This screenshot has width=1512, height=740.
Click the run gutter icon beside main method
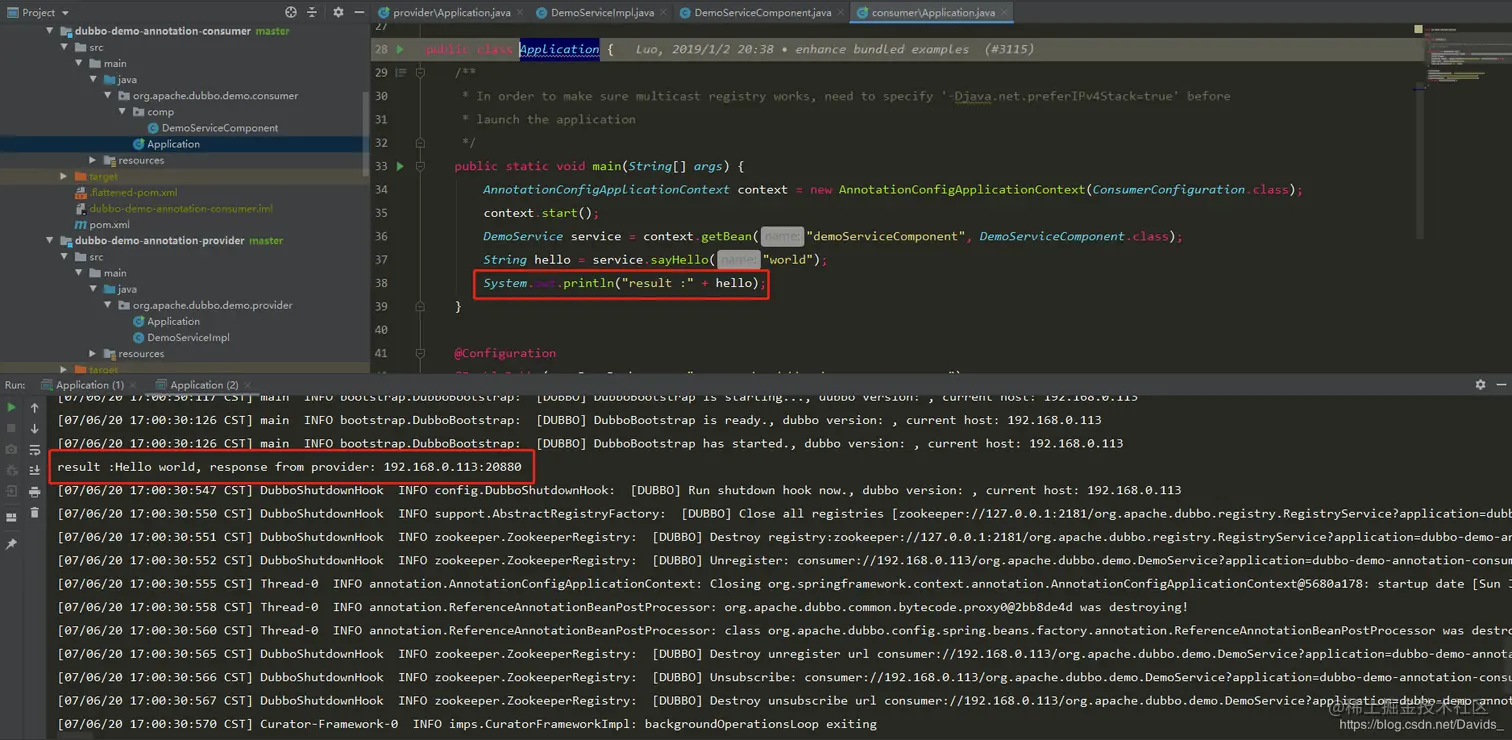(400, 166)
